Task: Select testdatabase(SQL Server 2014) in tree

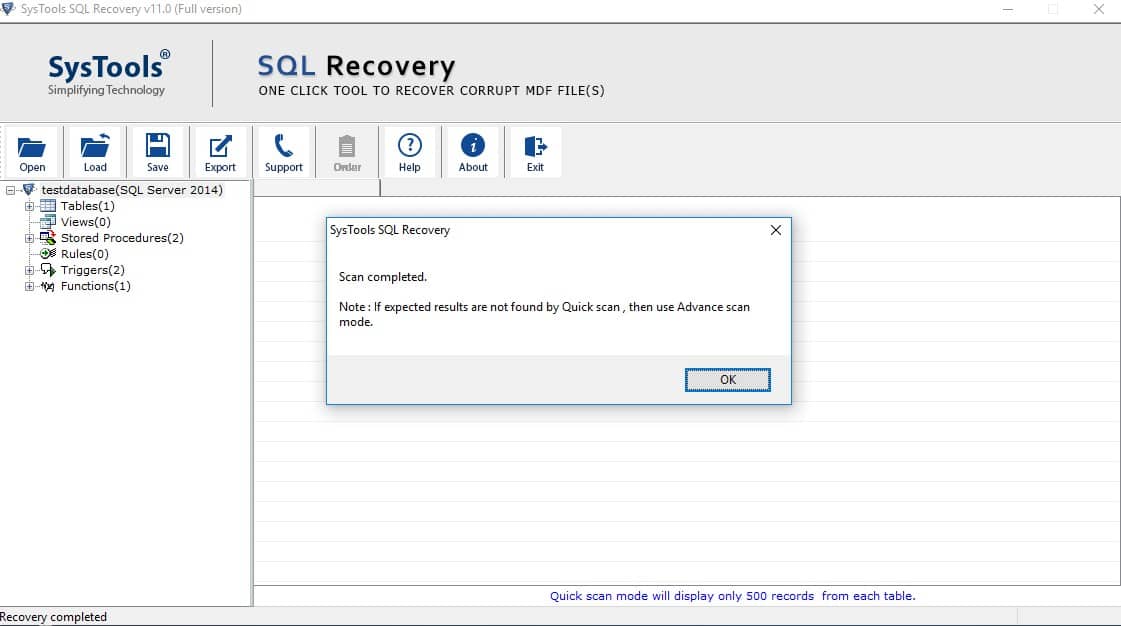Action: point(132,189)
